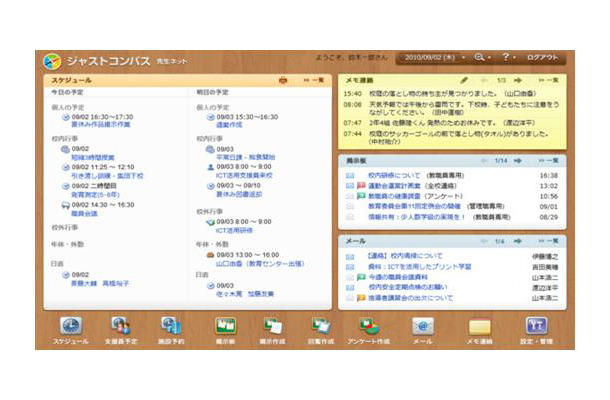Select the 07:47 memo about 佐藤陸くん

point(452,123)
